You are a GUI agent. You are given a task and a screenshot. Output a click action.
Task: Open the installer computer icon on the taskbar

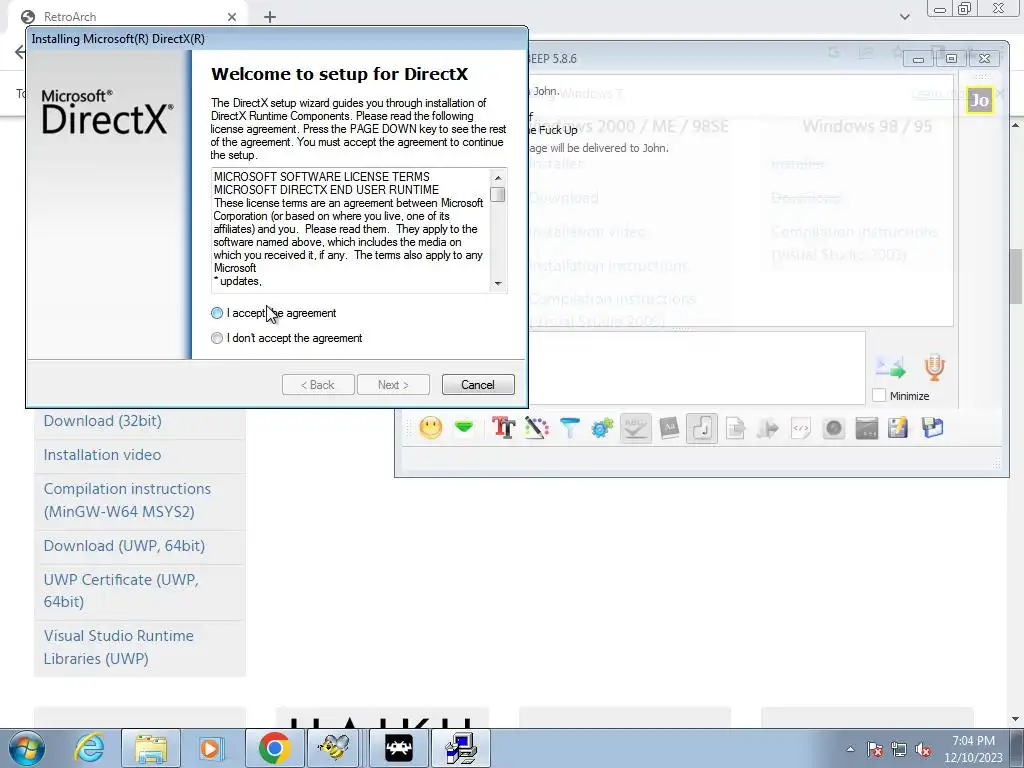(x=461, y=748)
